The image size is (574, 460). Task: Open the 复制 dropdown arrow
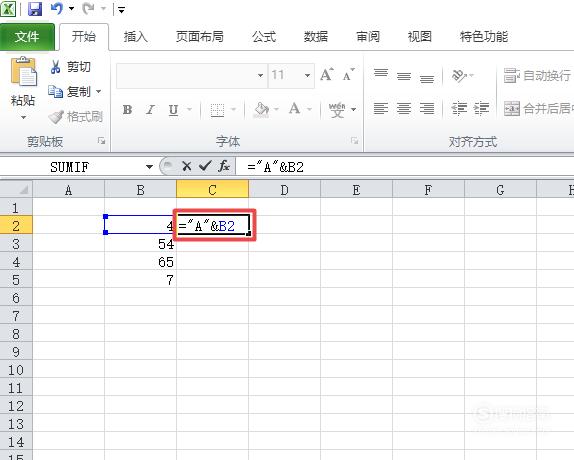98,91
